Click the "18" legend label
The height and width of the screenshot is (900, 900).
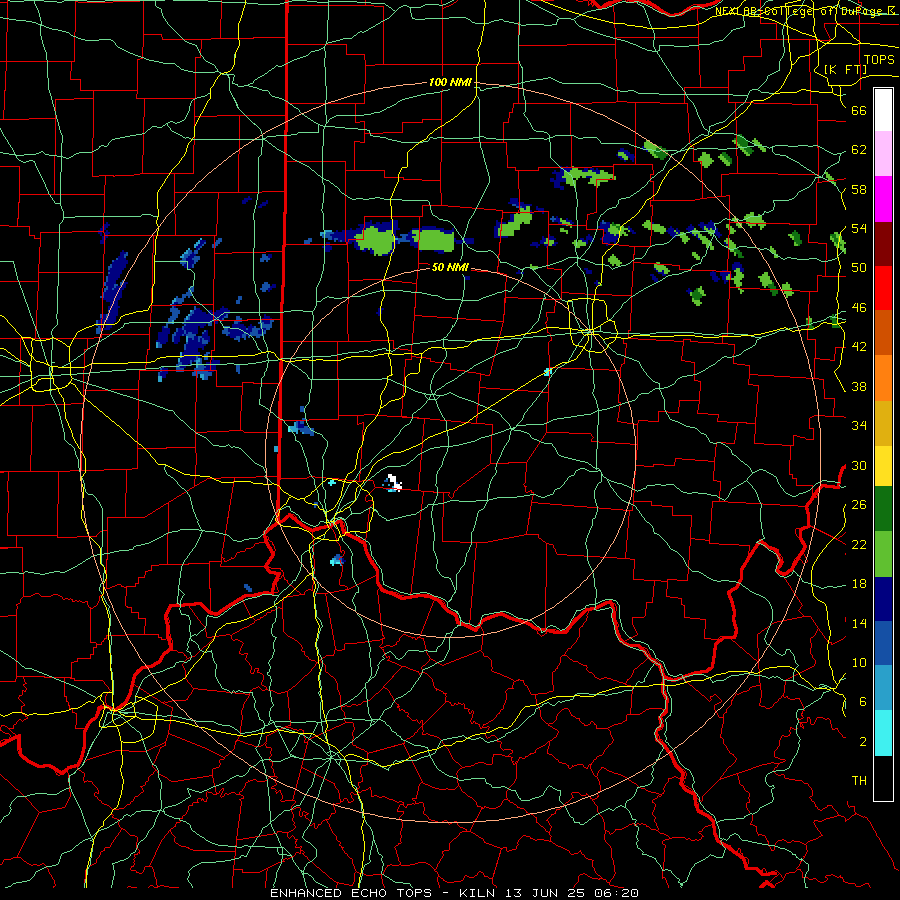point(859,584)
